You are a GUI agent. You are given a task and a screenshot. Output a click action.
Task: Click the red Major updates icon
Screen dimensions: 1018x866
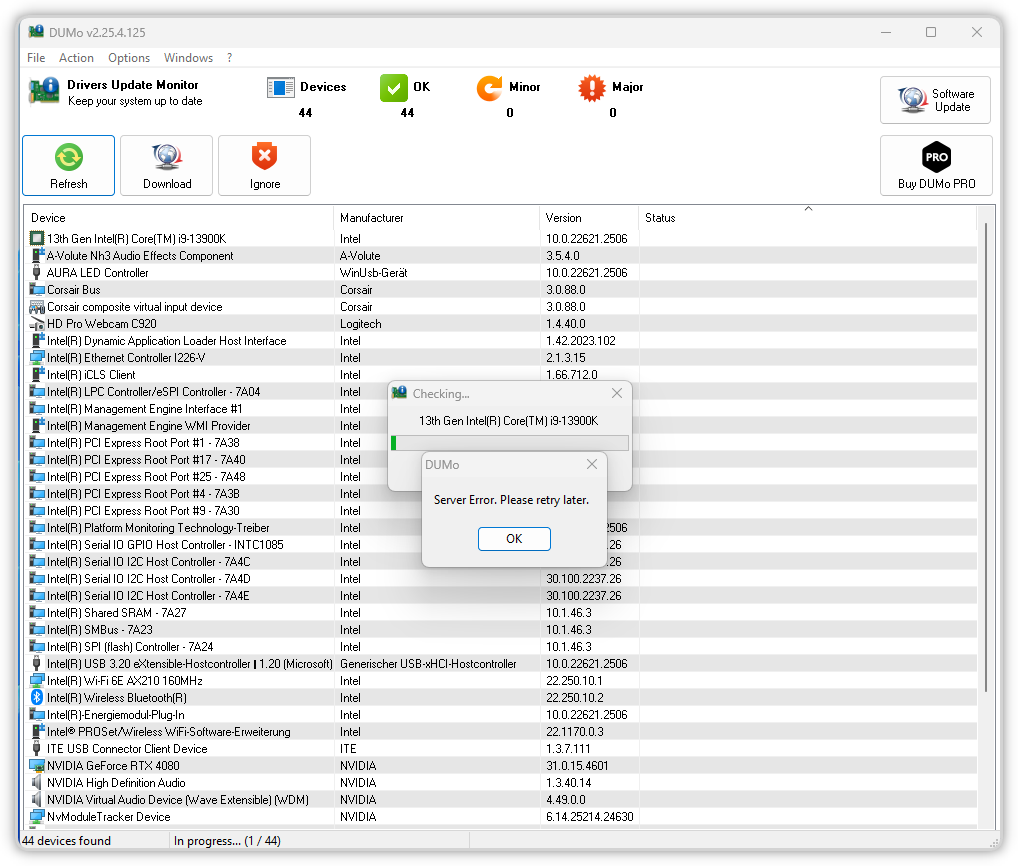592,88
